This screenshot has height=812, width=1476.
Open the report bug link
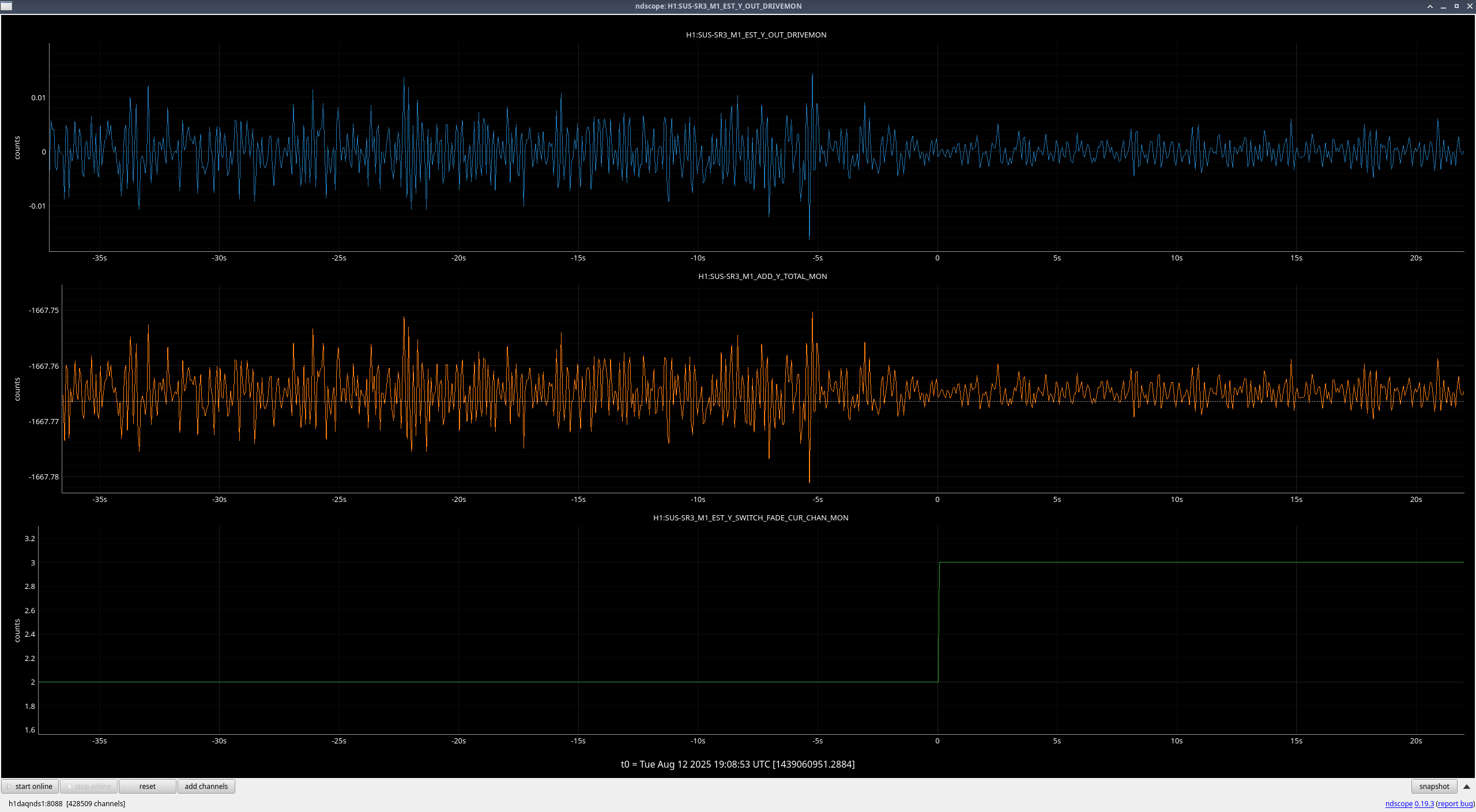tap(1455, 803)
